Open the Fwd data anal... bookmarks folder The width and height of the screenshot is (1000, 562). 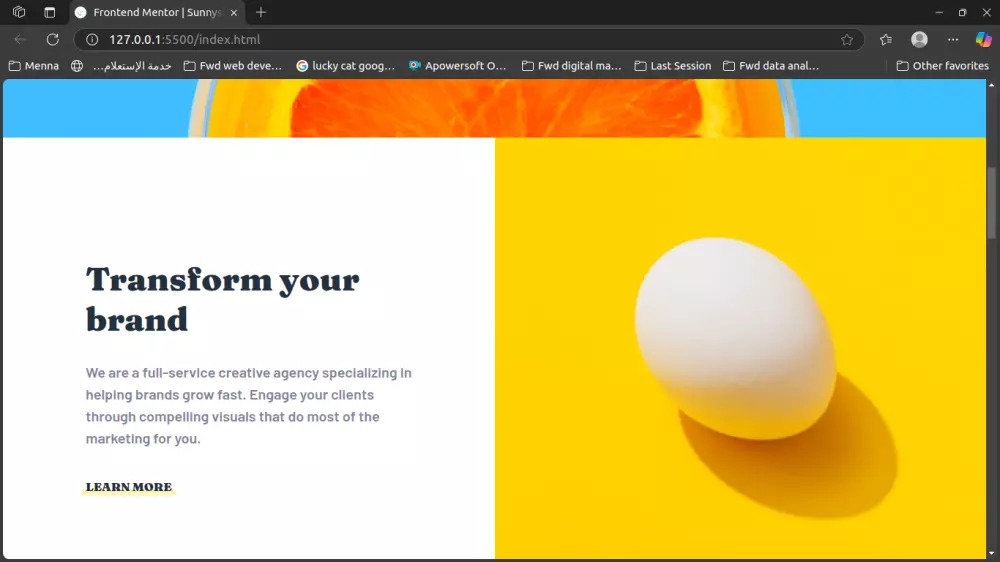771,66
